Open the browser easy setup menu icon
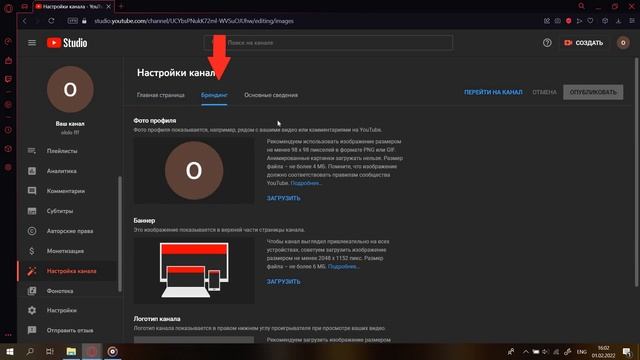The width and height of the screenshot is (640, 360). (632, 21)
